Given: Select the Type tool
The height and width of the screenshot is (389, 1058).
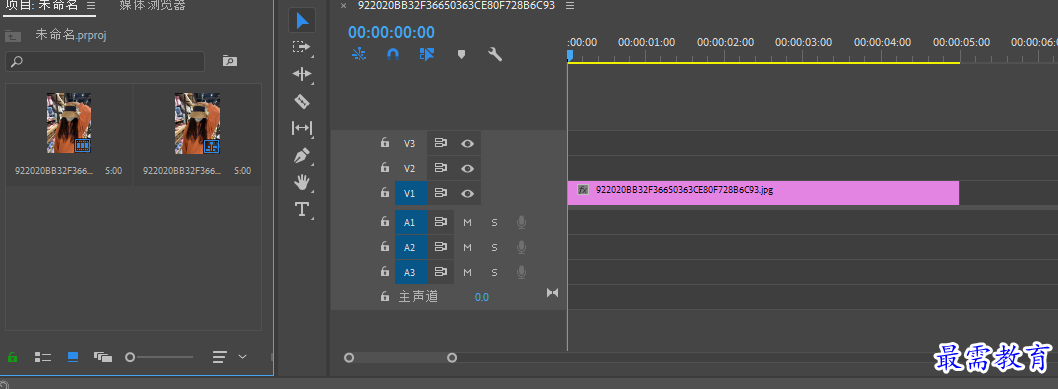Looking at the screenshot, I should click(302, 209).
